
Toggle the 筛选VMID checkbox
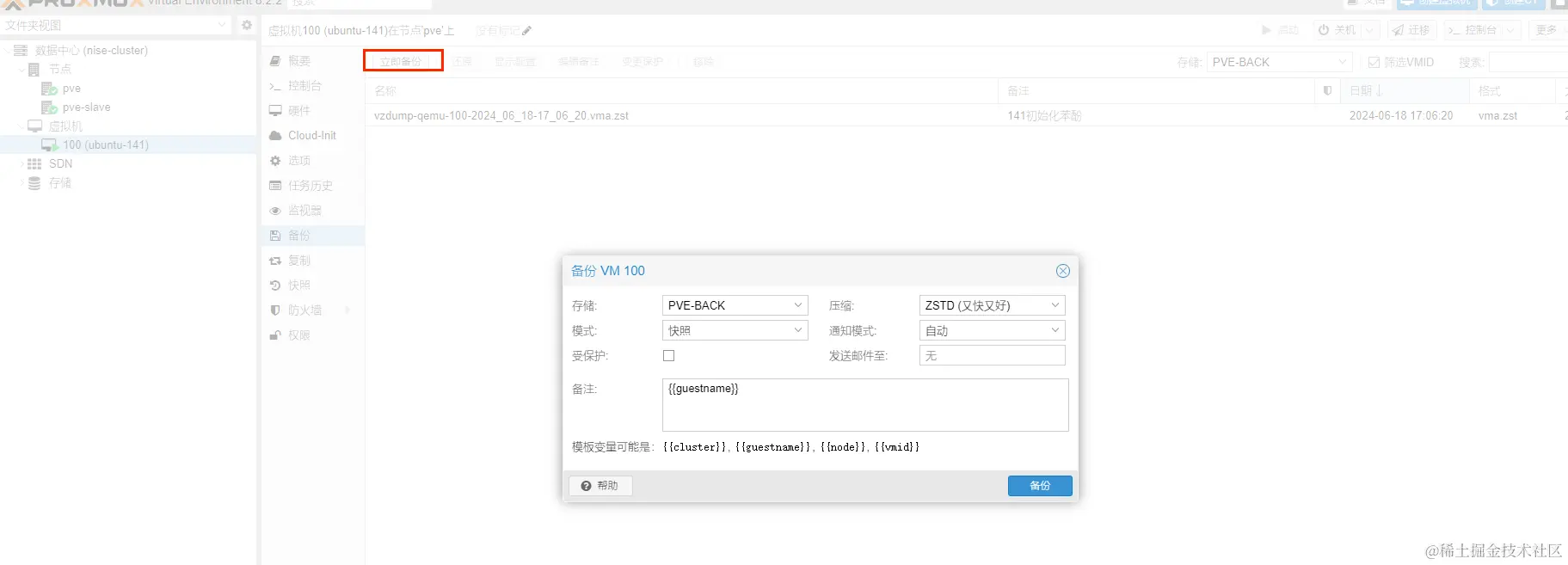click(x=1374, y=63)
